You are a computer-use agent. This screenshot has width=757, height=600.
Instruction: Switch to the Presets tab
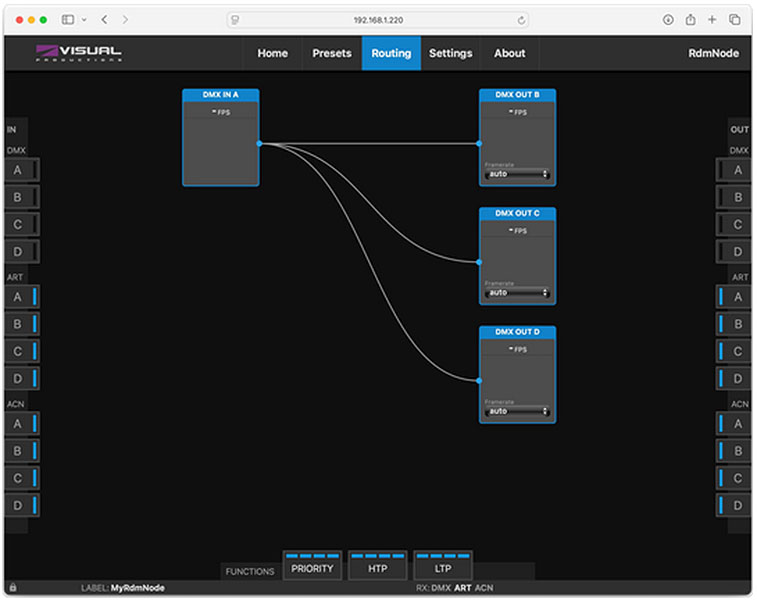pos(331,53)
